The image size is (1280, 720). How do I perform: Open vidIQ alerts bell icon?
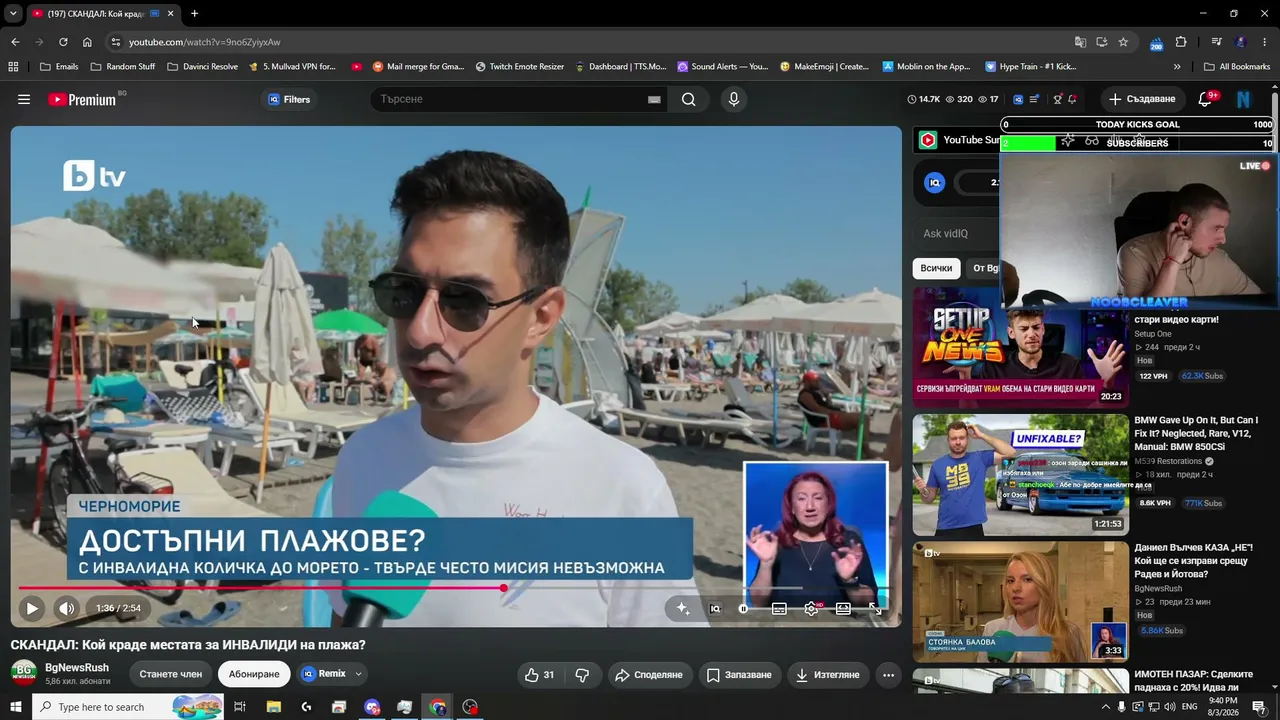(x=1072, y=99)
